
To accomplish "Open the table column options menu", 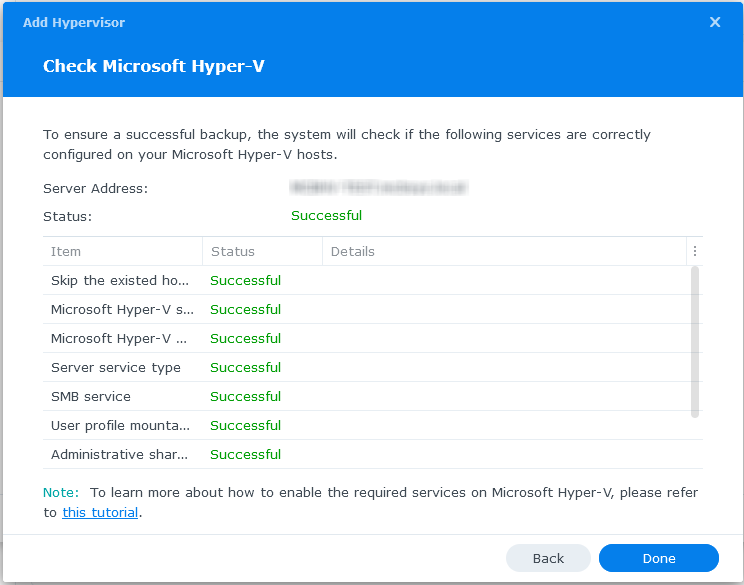I will pos(695,251).
